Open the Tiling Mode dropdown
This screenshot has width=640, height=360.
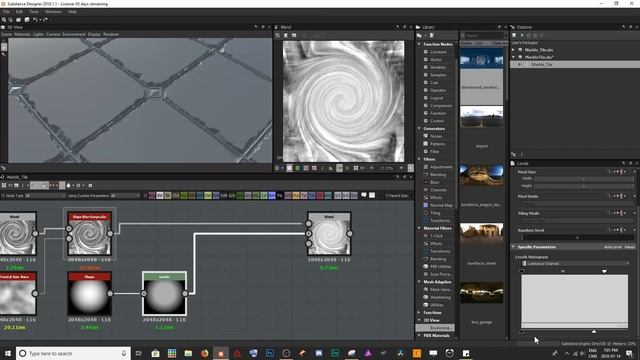[x=577, y=220]
